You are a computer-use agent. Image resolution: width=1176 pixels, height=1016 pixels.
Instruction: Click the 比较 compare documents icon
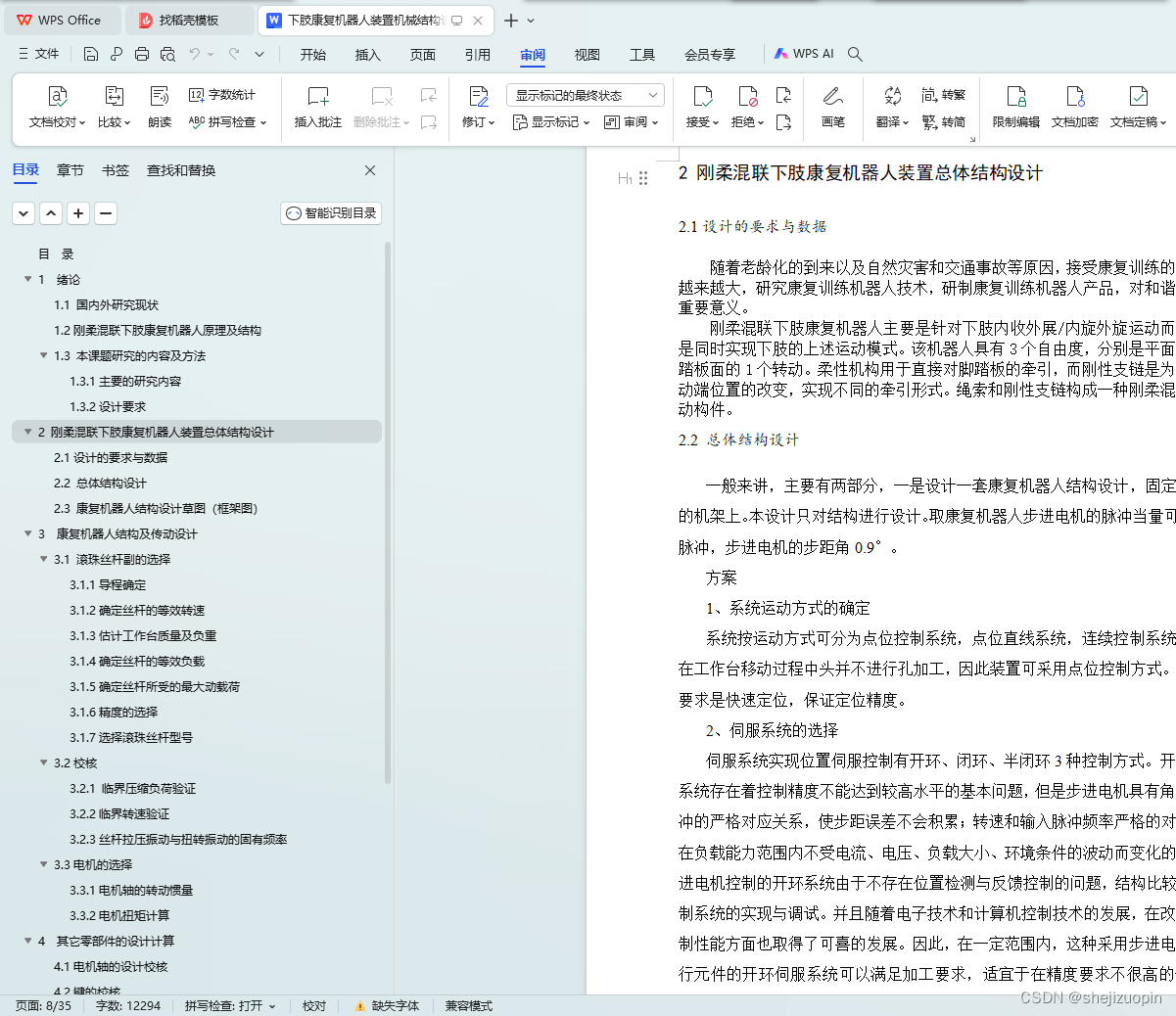click(x=115, y=97)
